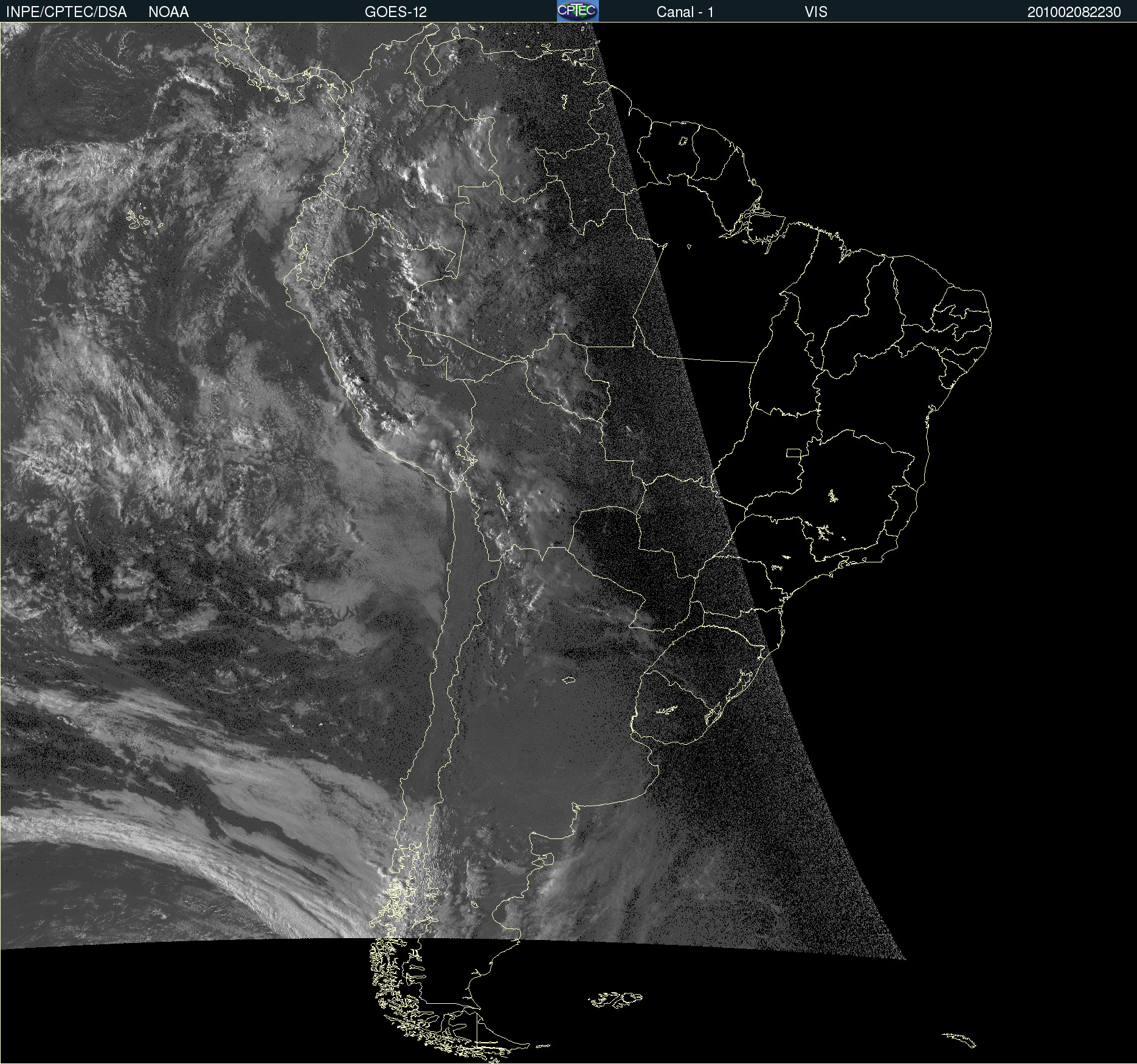Select the INPE/CPTEC/DSA header text

[x=66, y=12]
